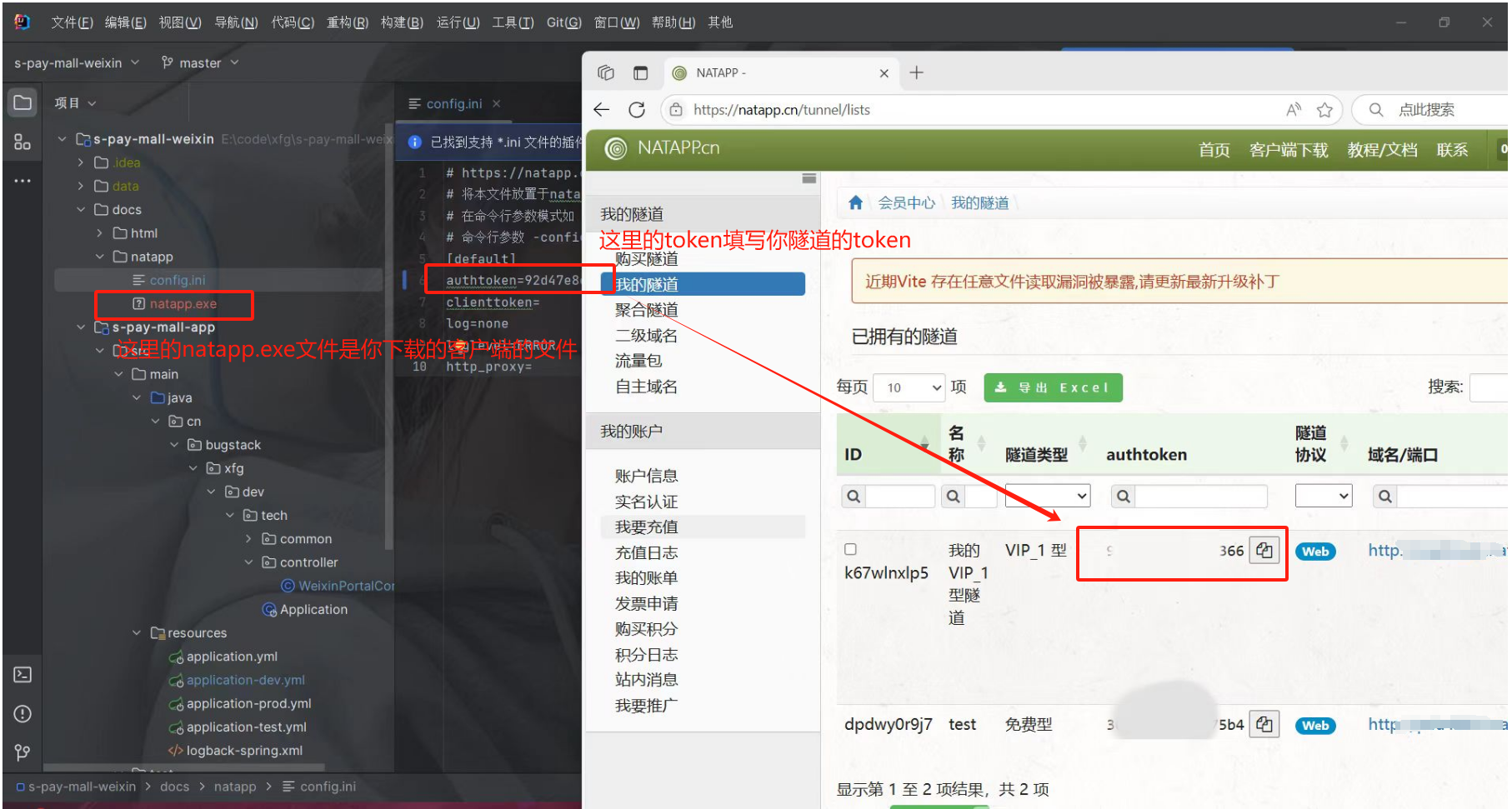Open the 编辑(E) menu
Image resolution: width=1512 pixels, height=809 pixels.
pos(126,22)
